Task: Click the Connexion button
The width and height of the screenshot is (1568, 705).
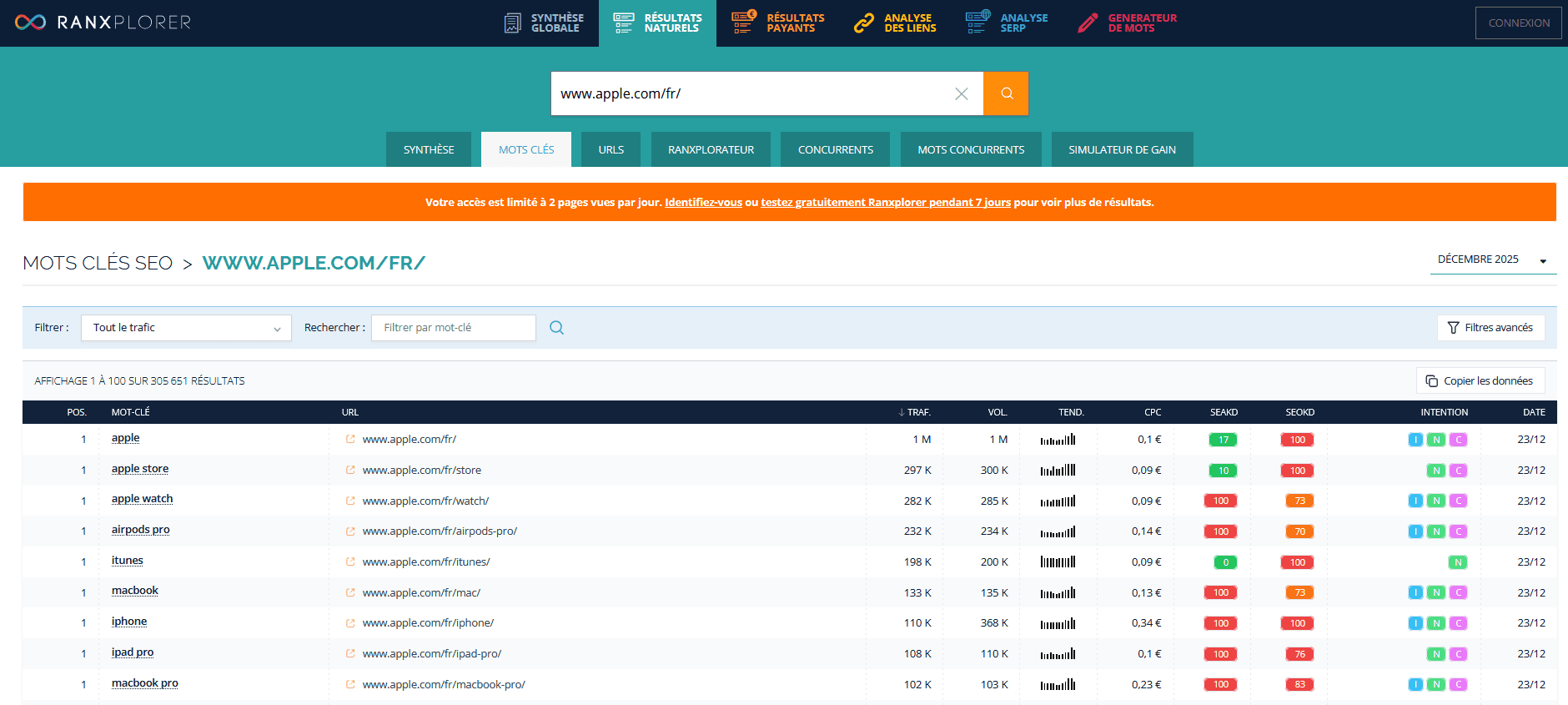Action: click(1518, 23)
